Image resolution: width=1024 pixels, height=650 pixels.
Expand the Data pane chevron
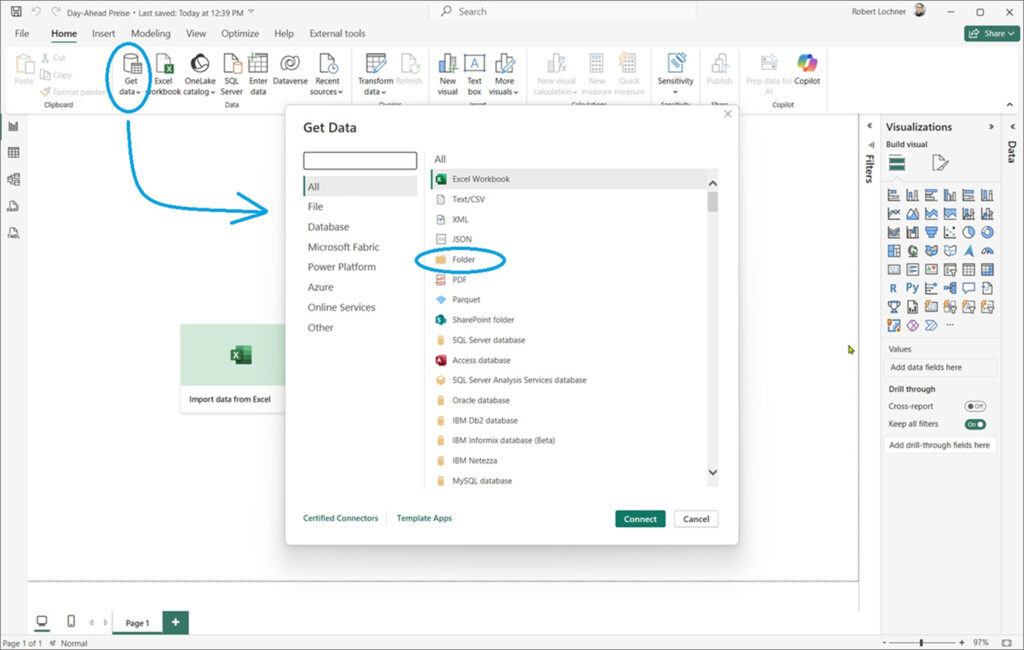[x=1012, y=126]
